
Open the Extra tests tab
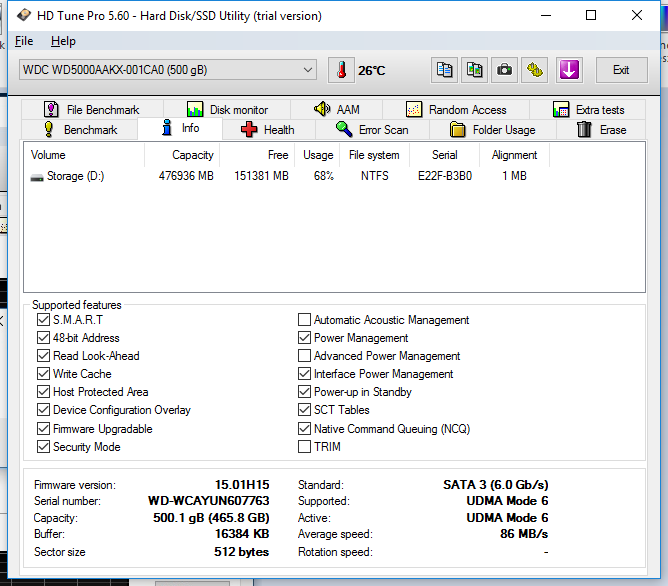click(x=588, y=109)
